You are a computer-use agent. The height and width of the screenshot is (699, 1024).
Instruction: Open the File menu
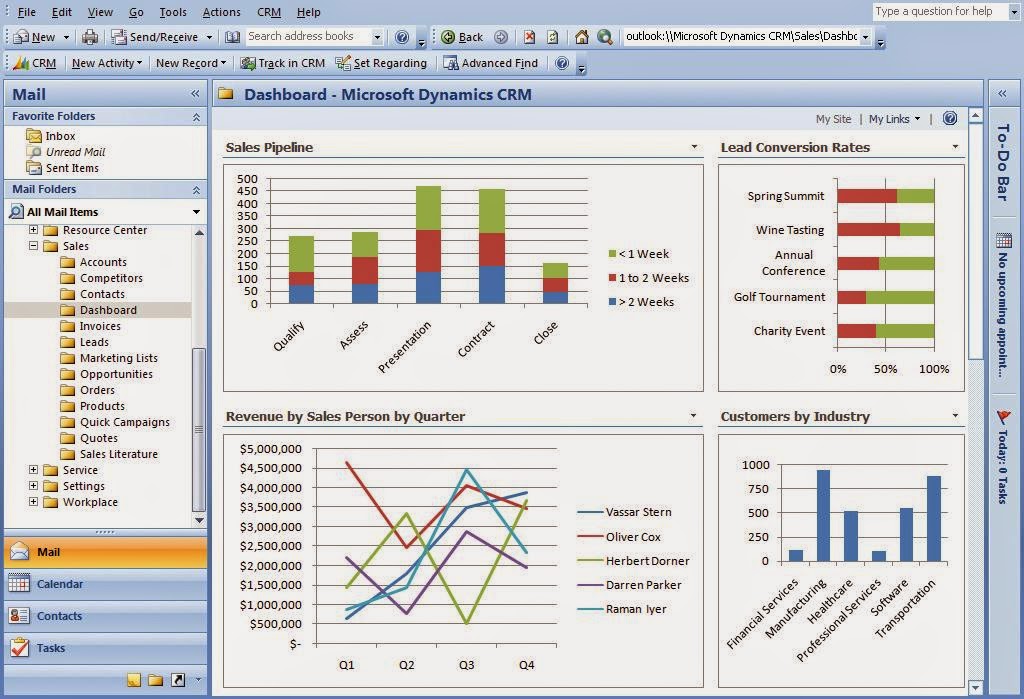pyautogui.click(x=27, y=12)
